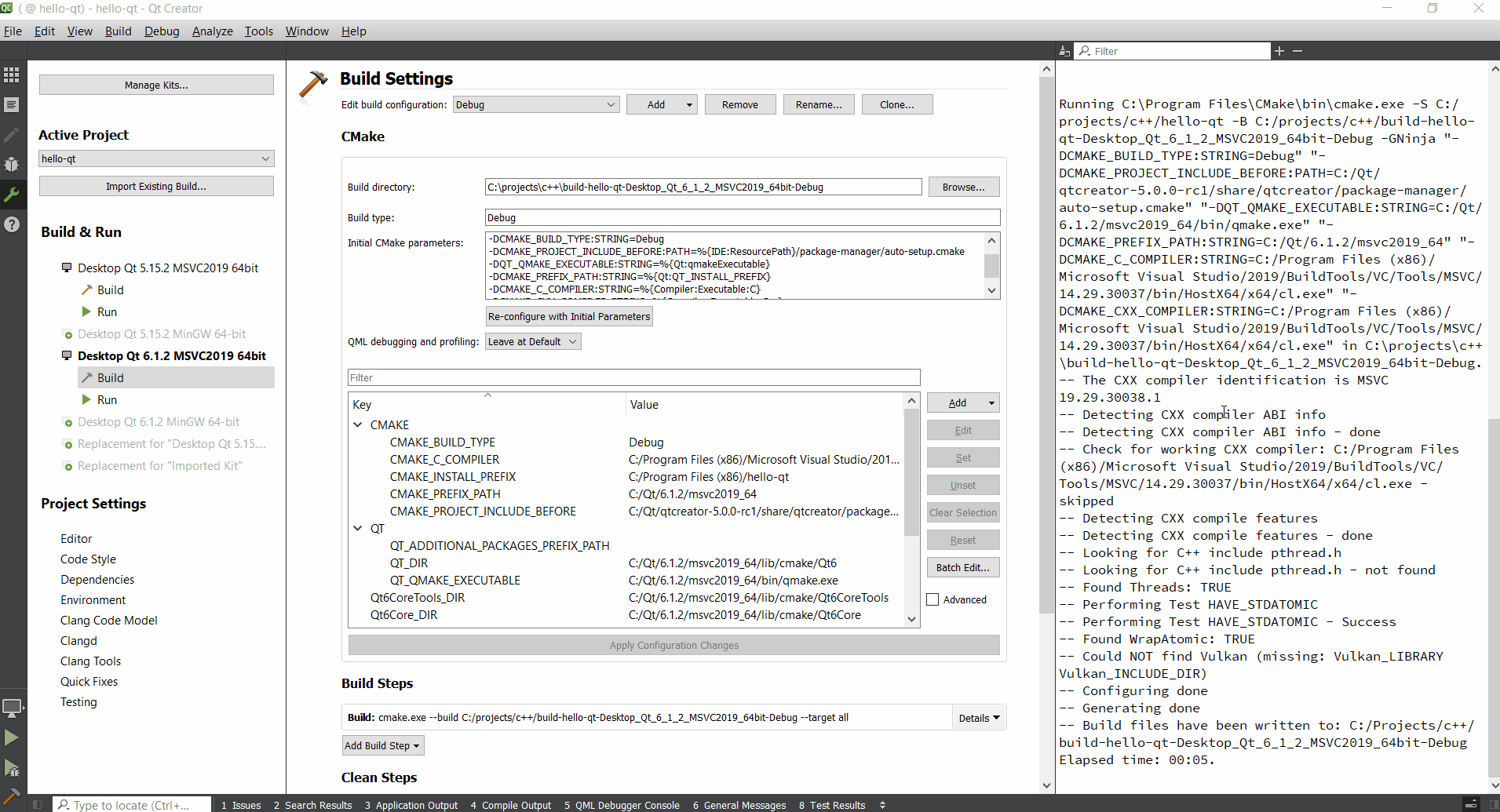Switch to Compile Output tab
Screen dimensions: 1500x812
click(x=511, y=805)
